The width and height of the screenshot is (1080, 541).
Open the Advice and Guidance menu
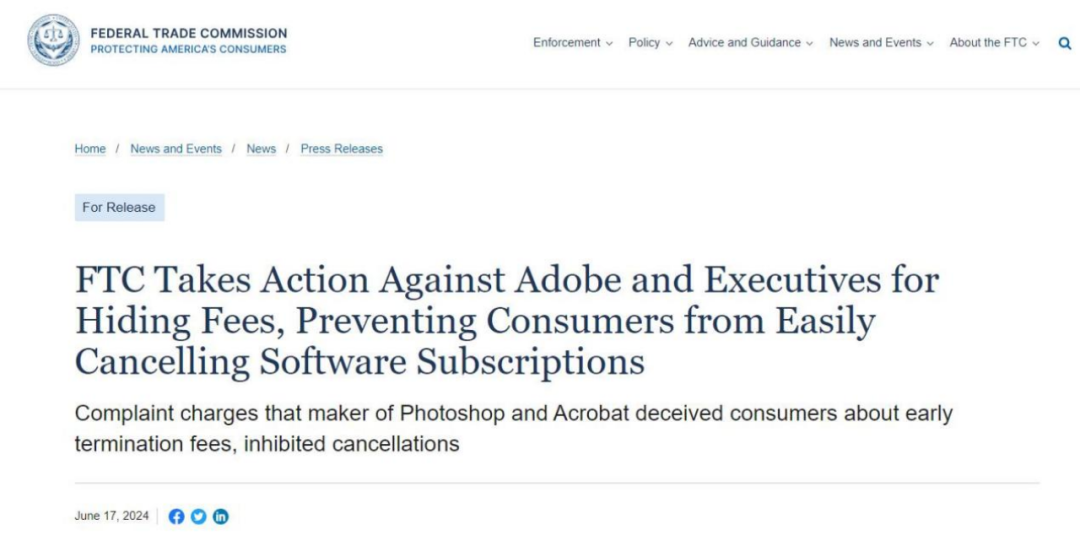click(750, 43)
